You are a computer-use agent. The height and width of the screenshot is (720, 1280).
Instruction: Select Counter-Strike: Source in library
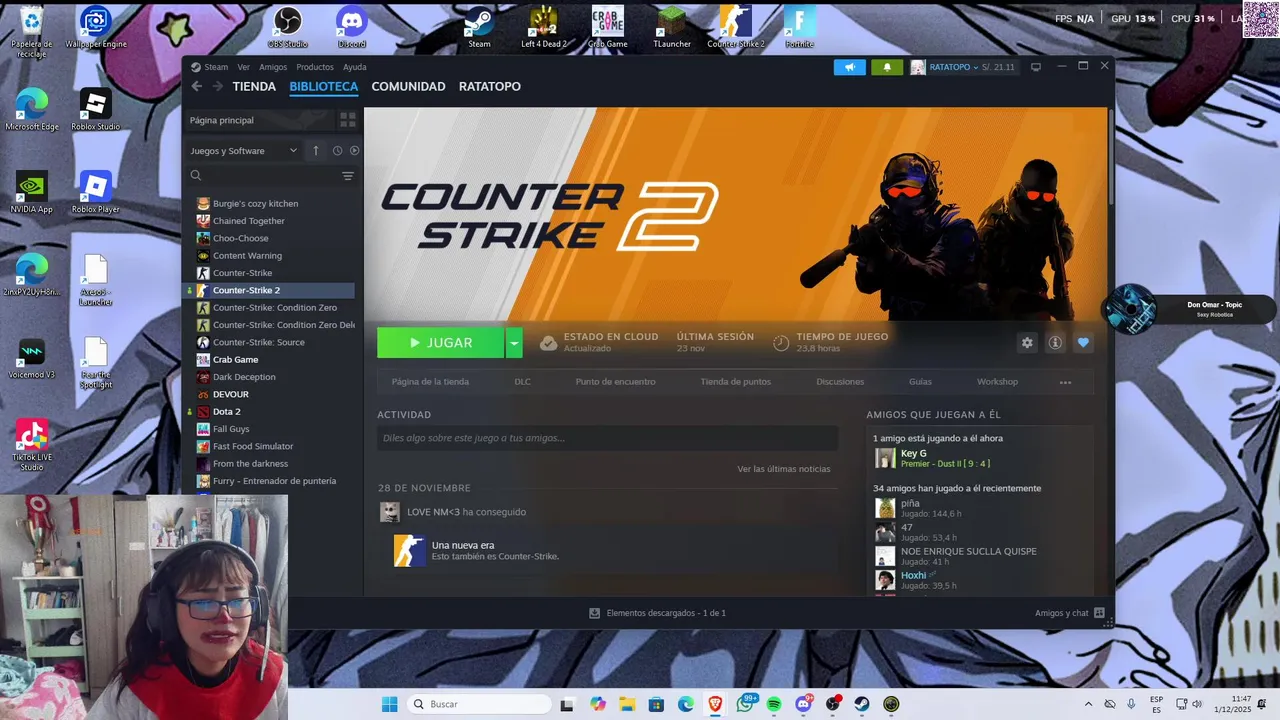click(258, 342)
